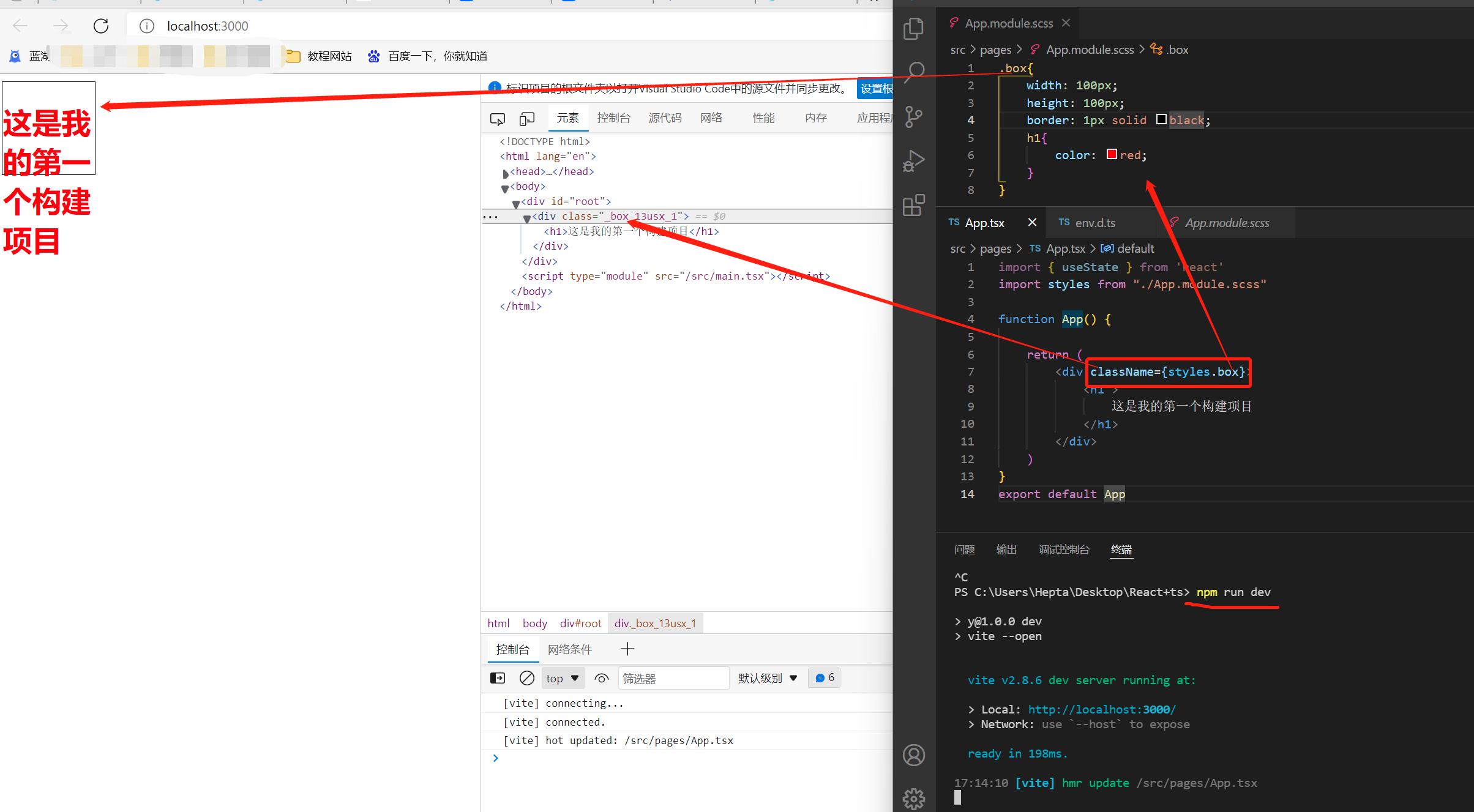
Task: Open the top context dropdown in console
Action: click(563, 678)
